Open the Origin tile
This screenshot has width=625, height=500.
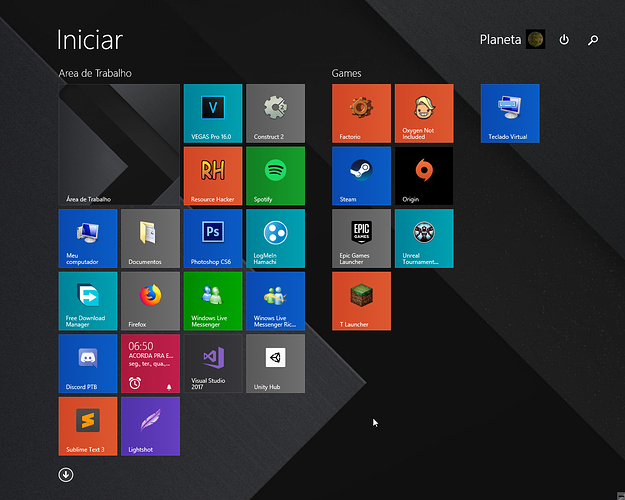pyautogui.click(x=424, y=176)
